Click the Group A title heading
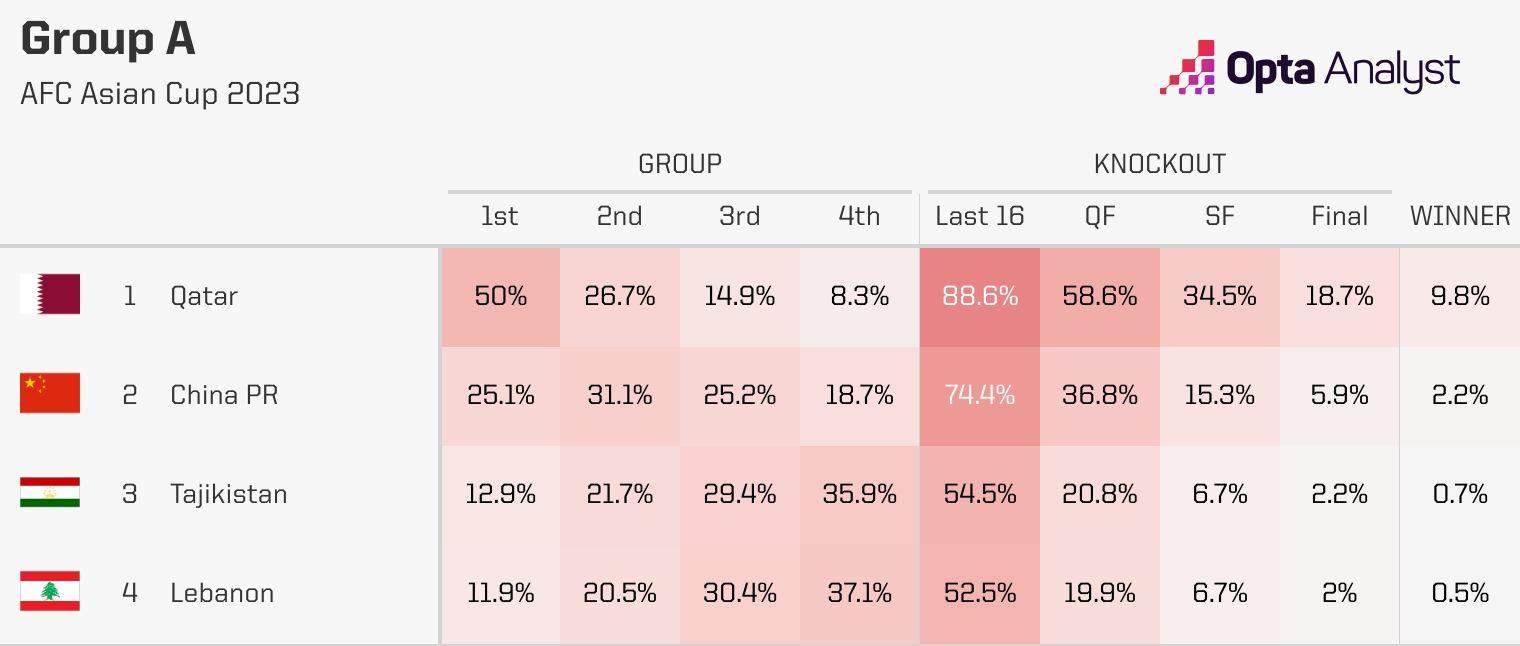Screen dimensions: 1520x646 [x=108, y=40]
